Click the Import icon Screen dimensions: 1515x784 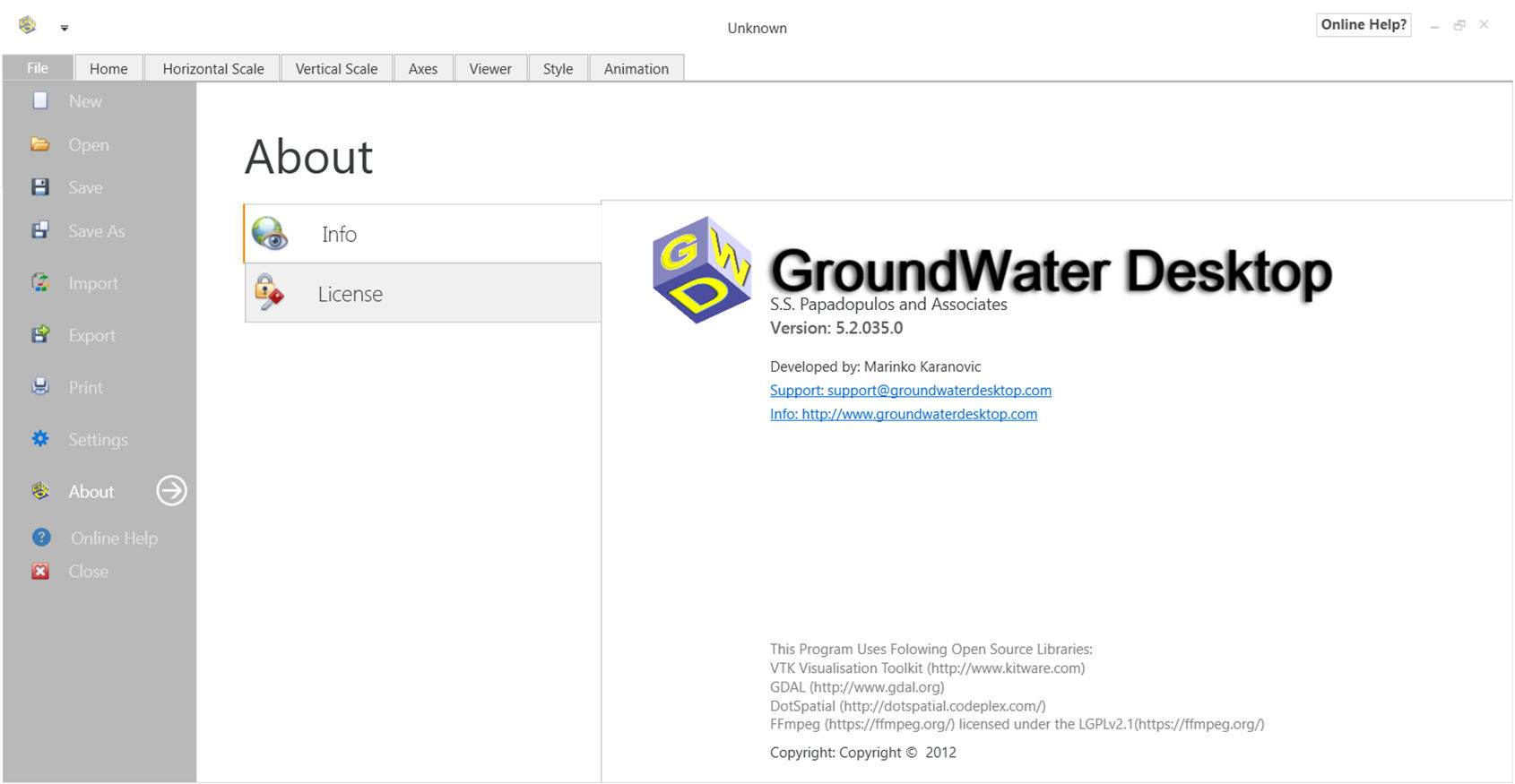coord(40,283)
